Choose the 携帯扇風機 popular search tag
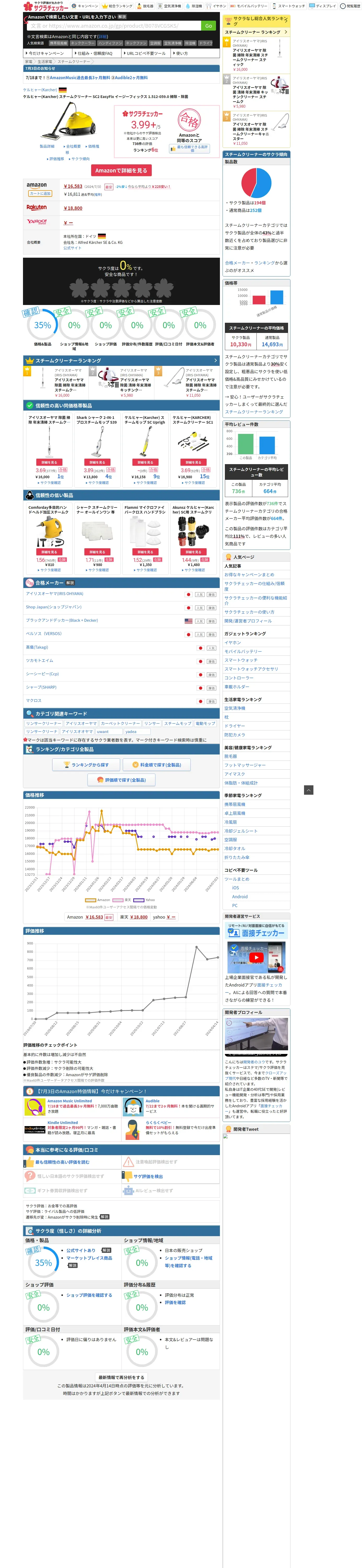The width and height of the screenshot is (362, 1568). (x=59, y=43)
